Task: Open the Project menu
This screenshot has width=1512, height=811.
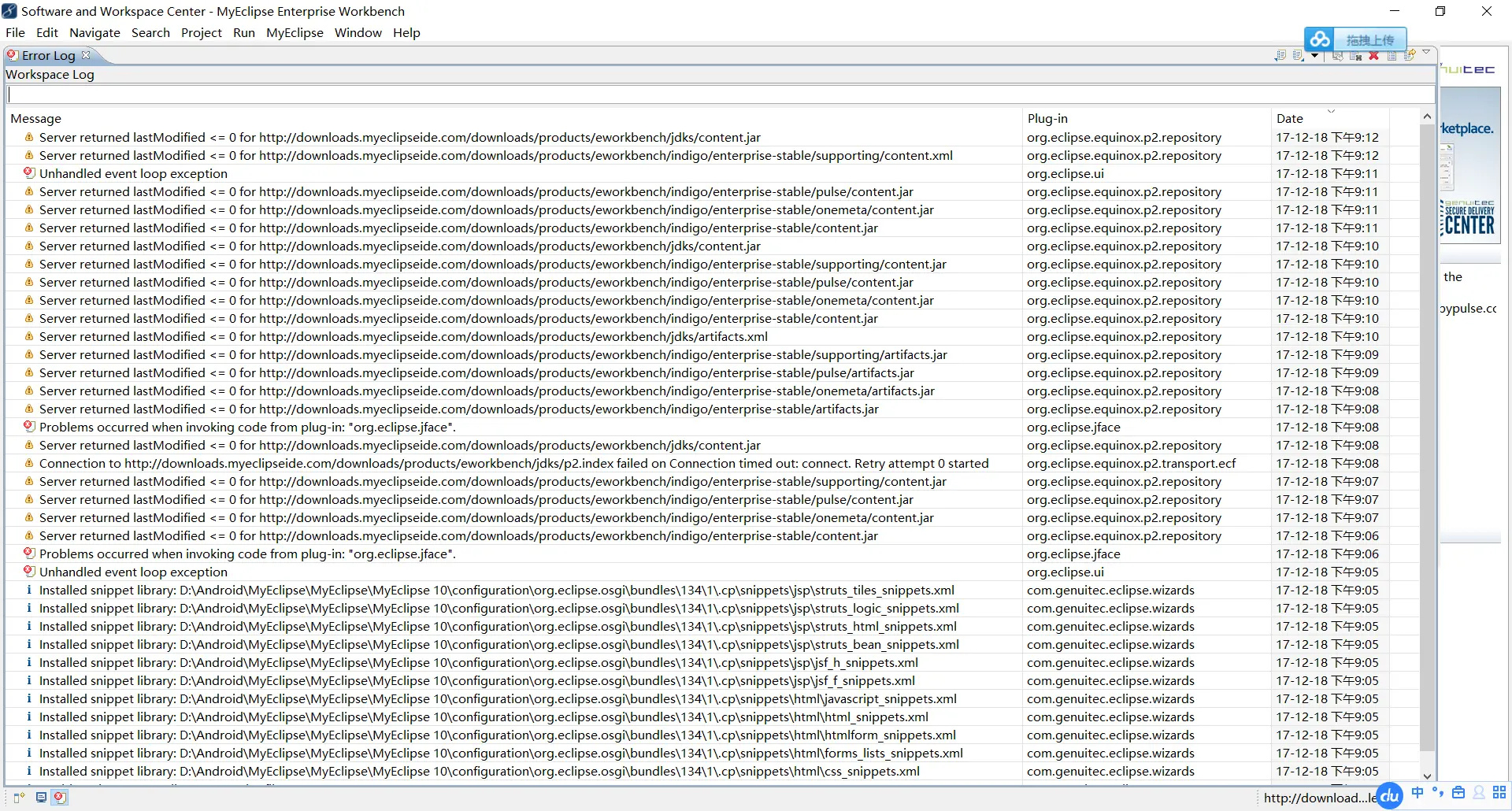Action: 202,32
